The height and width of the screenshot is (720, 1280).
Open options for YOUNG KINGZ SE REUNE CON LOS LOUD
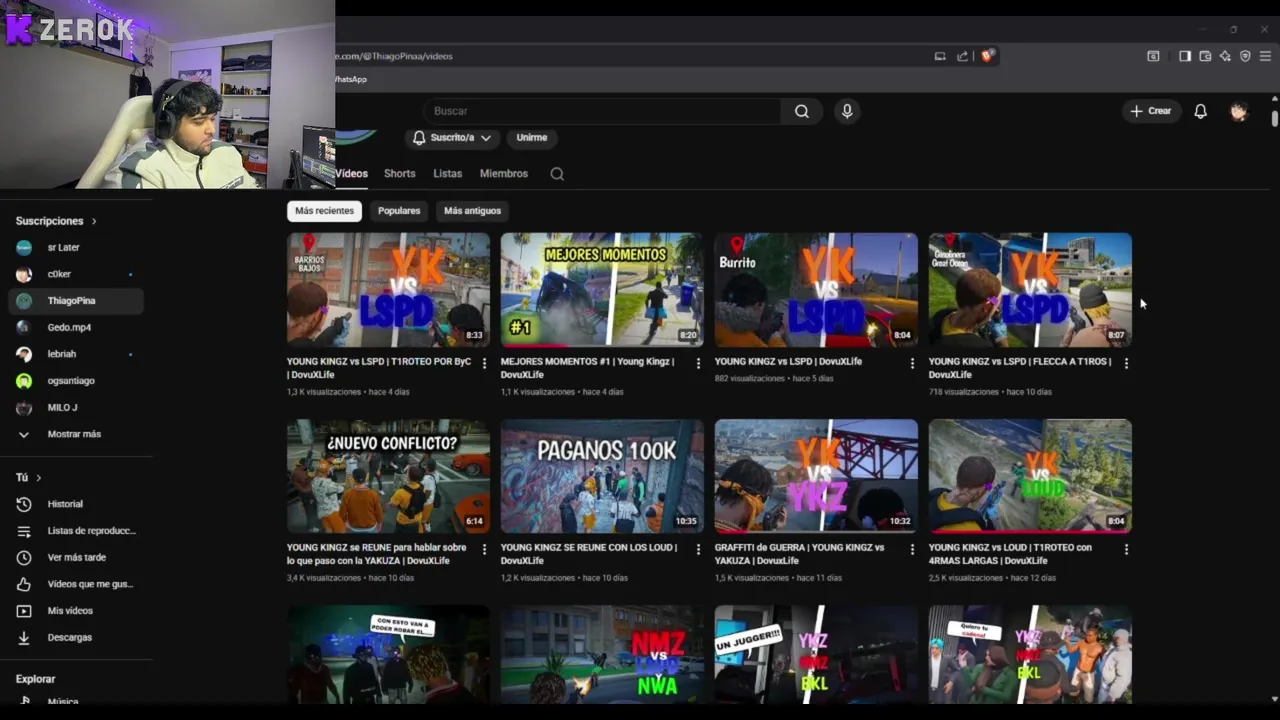coord(698,550)
